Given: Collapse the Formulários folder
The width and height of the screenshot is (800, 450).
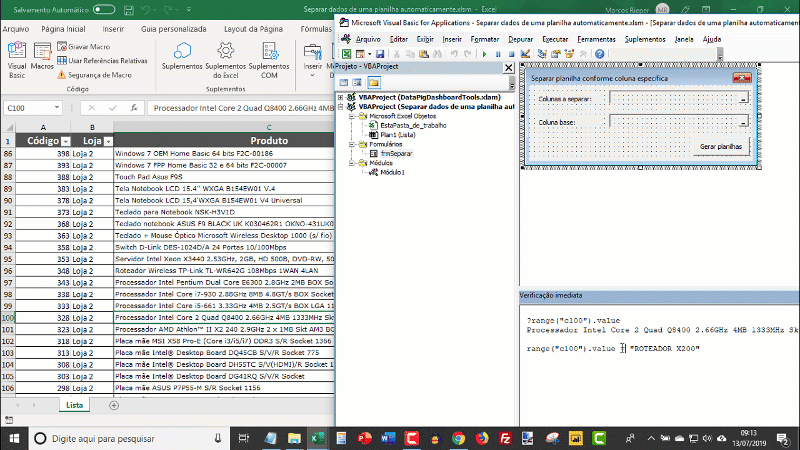Looking at the screenshot, I should coord(352,144).
